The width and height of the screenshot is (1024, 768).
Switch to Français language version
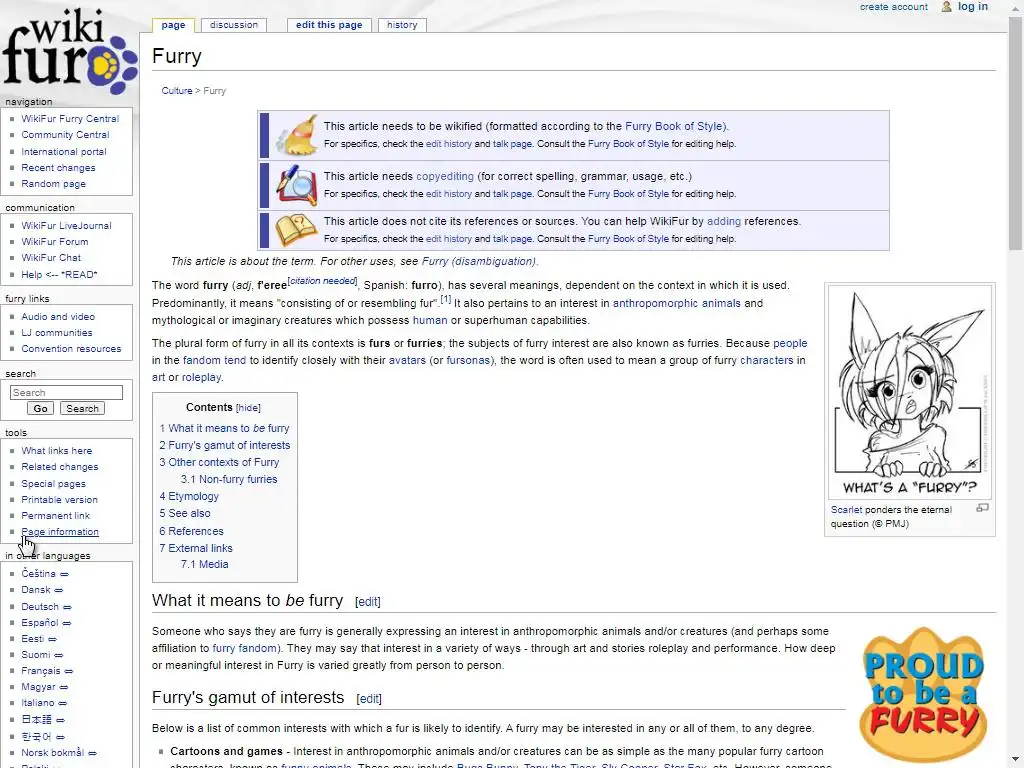click(40, 671)
